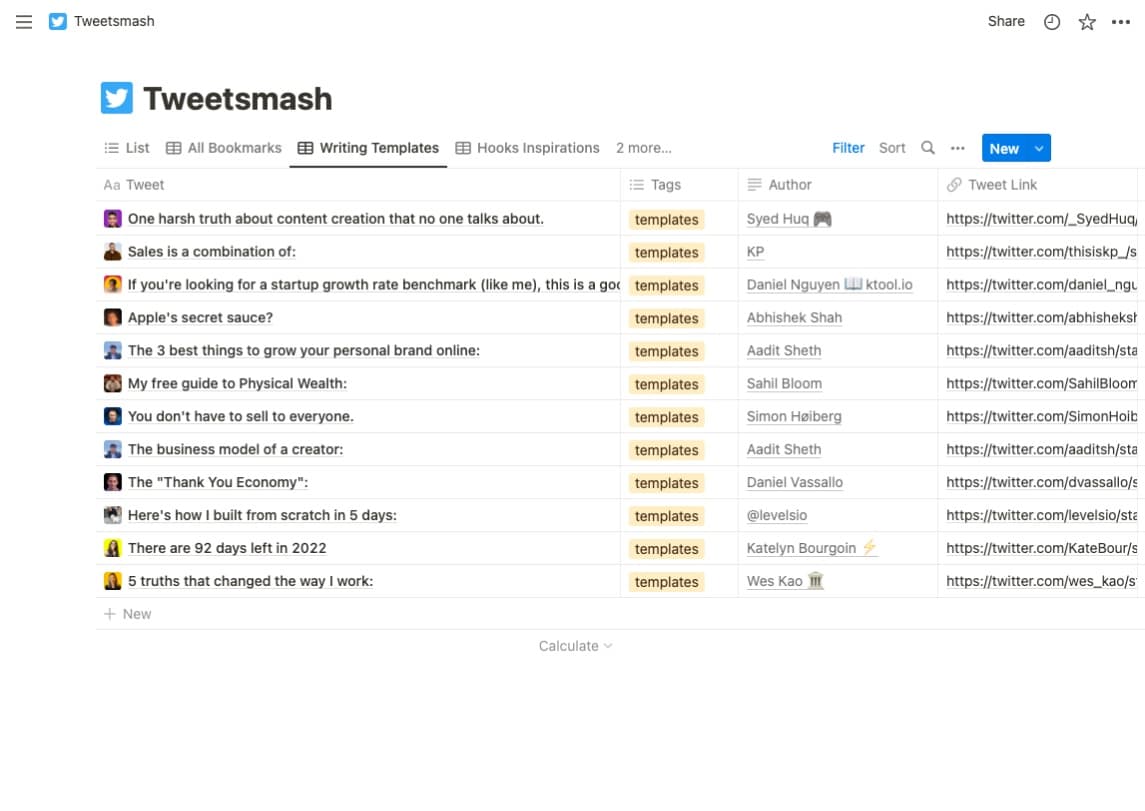Open the sidebar via the hamburger menu
Viewport: 1145px width, 811px height.
[x=24, y=21]
